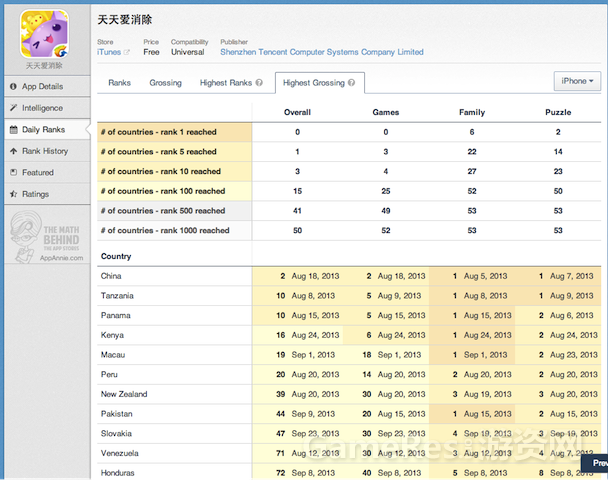Click '# of countries - rank 10 reached' row

[x=349, y=171]
